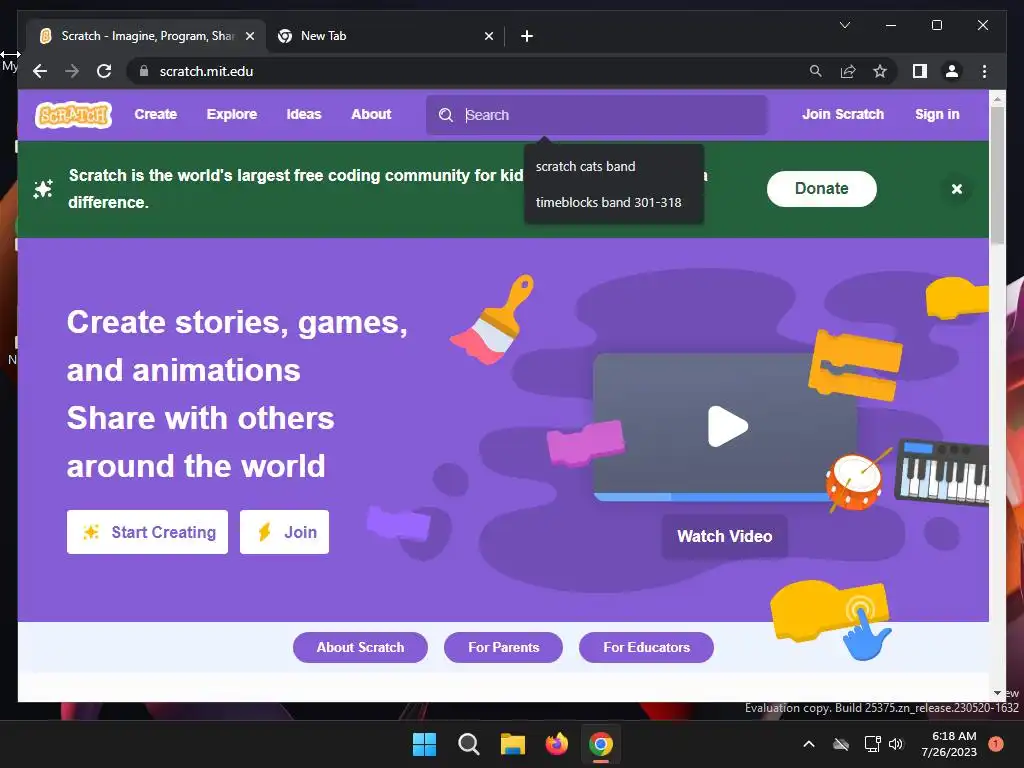
Task: Click the search magnifier icon on Scratch
Action: pos(446,115)
